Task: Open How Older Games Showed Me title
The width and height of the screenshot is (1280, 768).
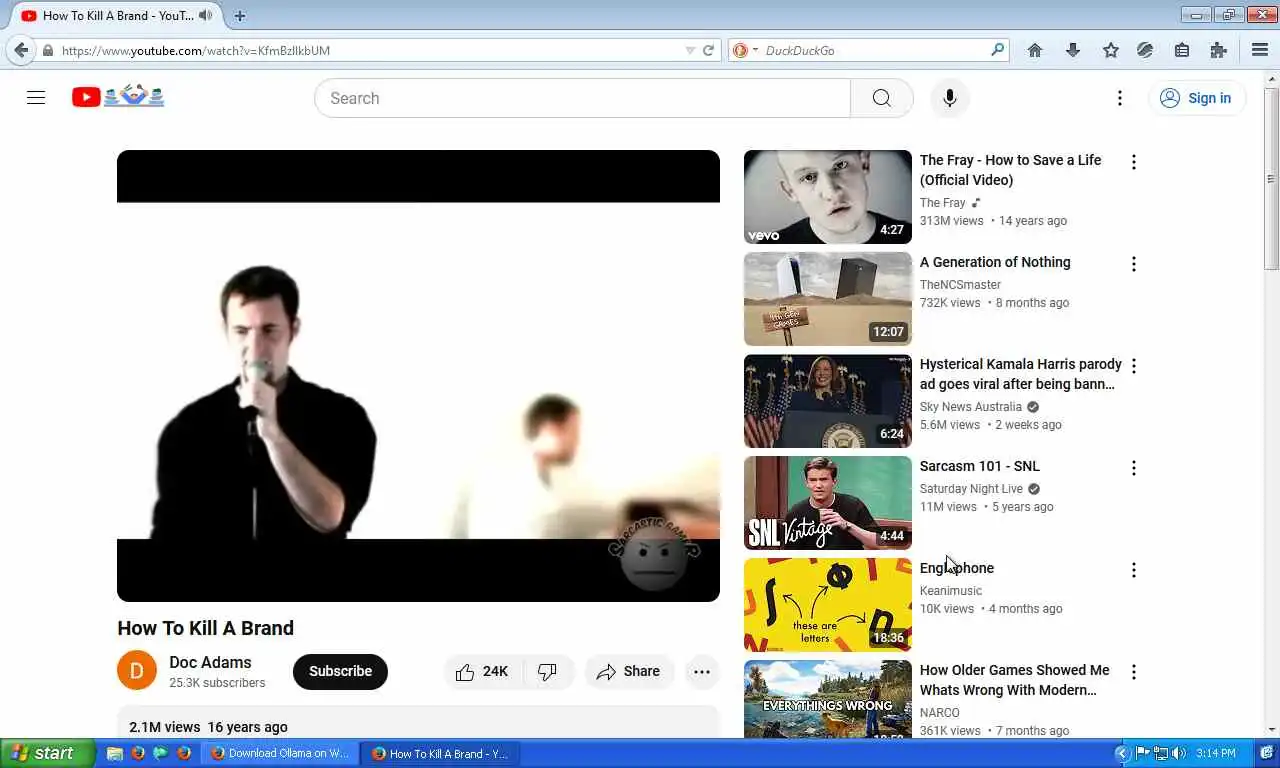Action: click(x=1015, y=680)
